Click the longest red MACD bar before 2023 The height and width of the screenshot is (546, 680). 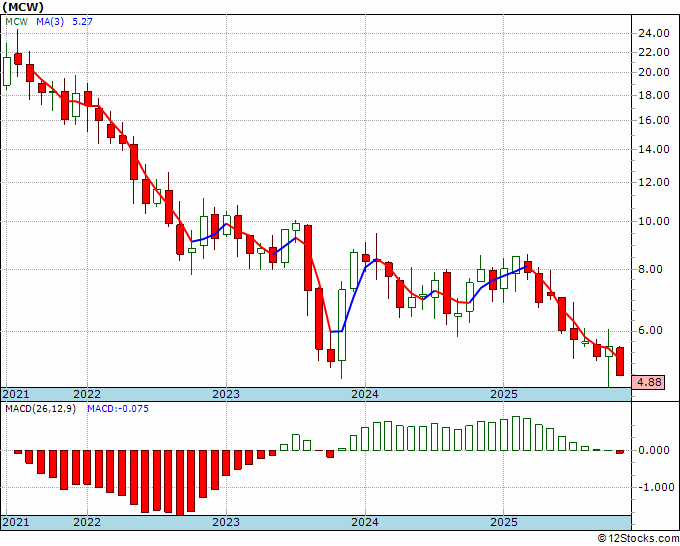point(180,483)
